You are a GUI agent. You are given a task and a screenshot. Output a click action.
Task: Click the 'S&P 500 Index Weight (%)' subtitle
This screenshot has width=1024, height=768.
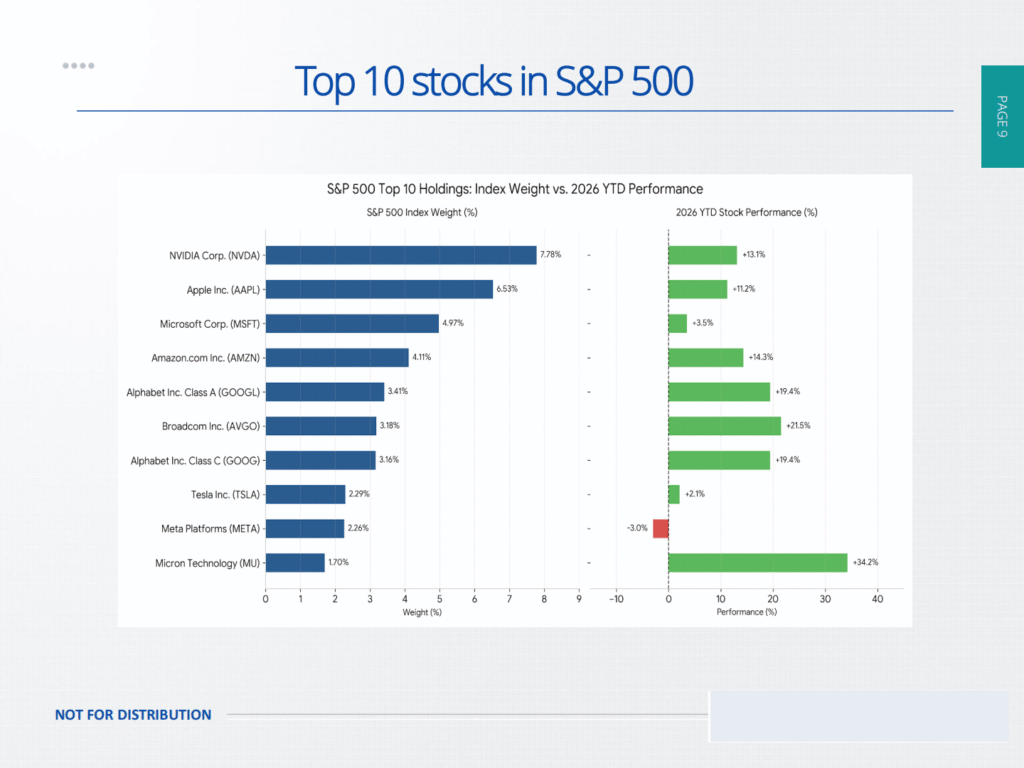pyautogui.click(x=422, y=212)
